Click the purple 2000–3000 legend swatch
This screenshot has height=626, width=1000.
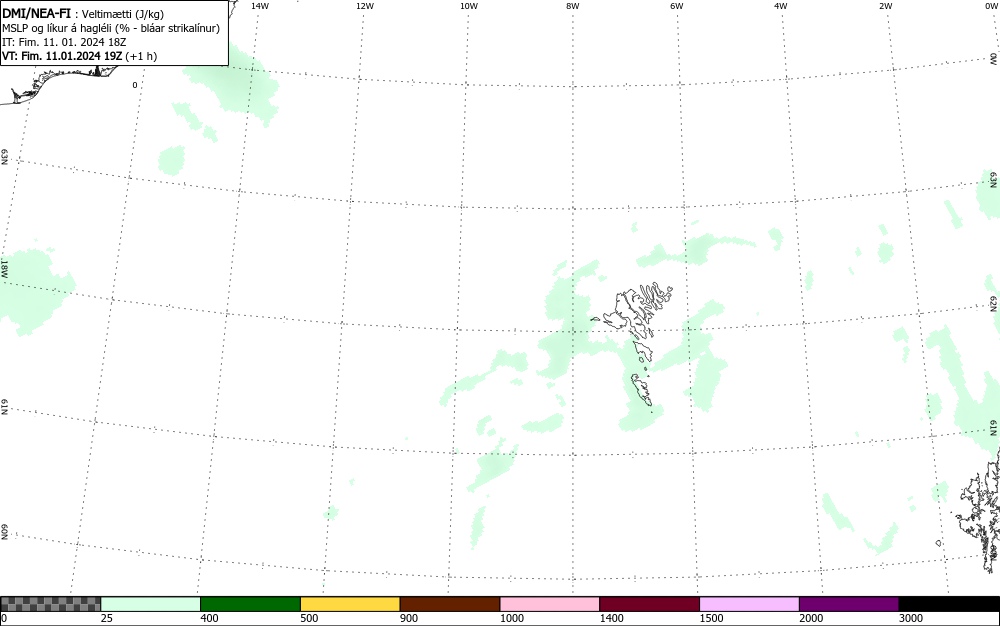point(849,604)
